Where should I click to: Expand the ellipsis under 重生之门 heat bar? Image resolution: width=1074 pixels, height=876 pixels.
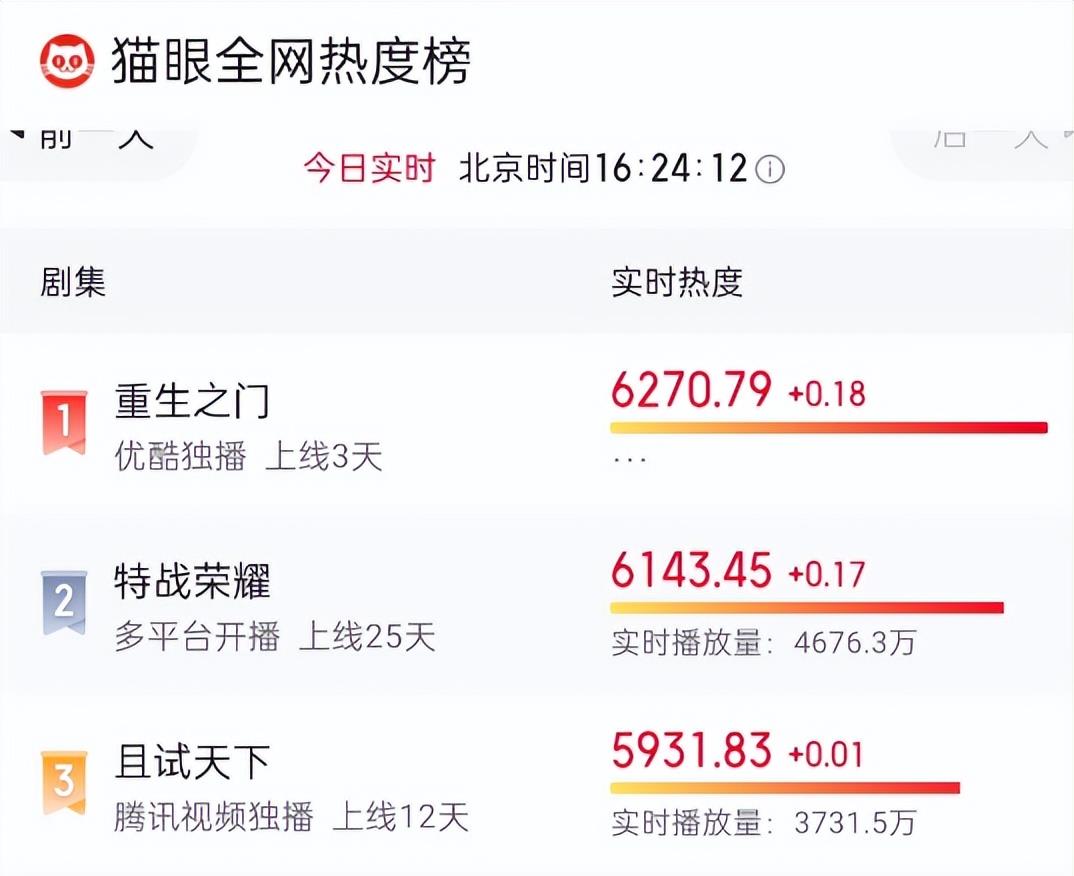coord(629,460)
